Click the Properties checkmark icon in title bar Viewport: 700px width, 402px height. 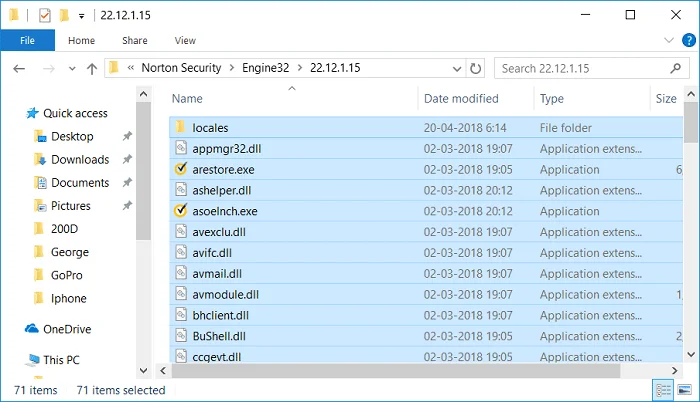[x=45, y=16]
